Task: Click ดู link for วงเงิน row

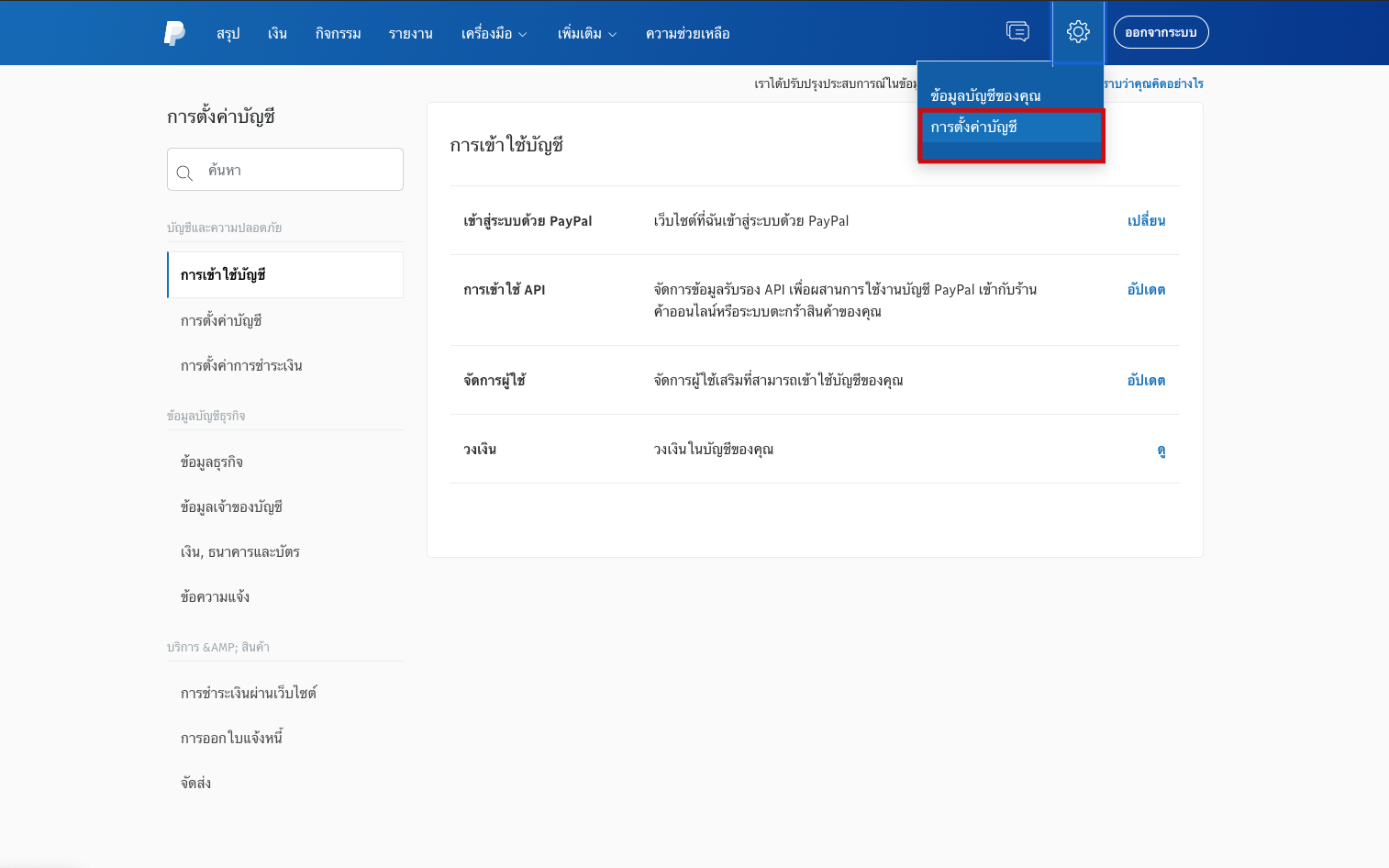Action: pyautogui.click(x=1161, y=450)
